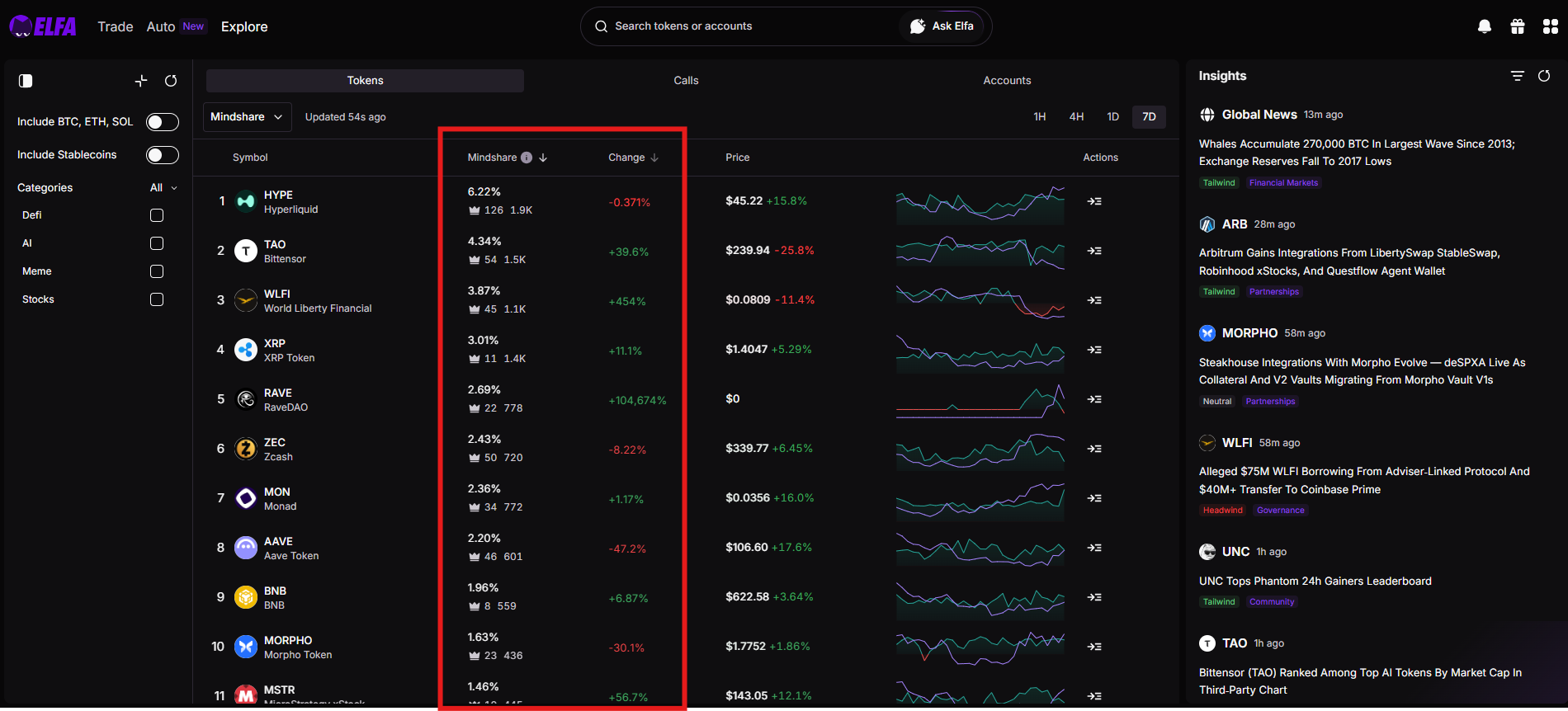1568x711 pixels.
Task: Click the WLFI row action icon
Action: 1094,300
